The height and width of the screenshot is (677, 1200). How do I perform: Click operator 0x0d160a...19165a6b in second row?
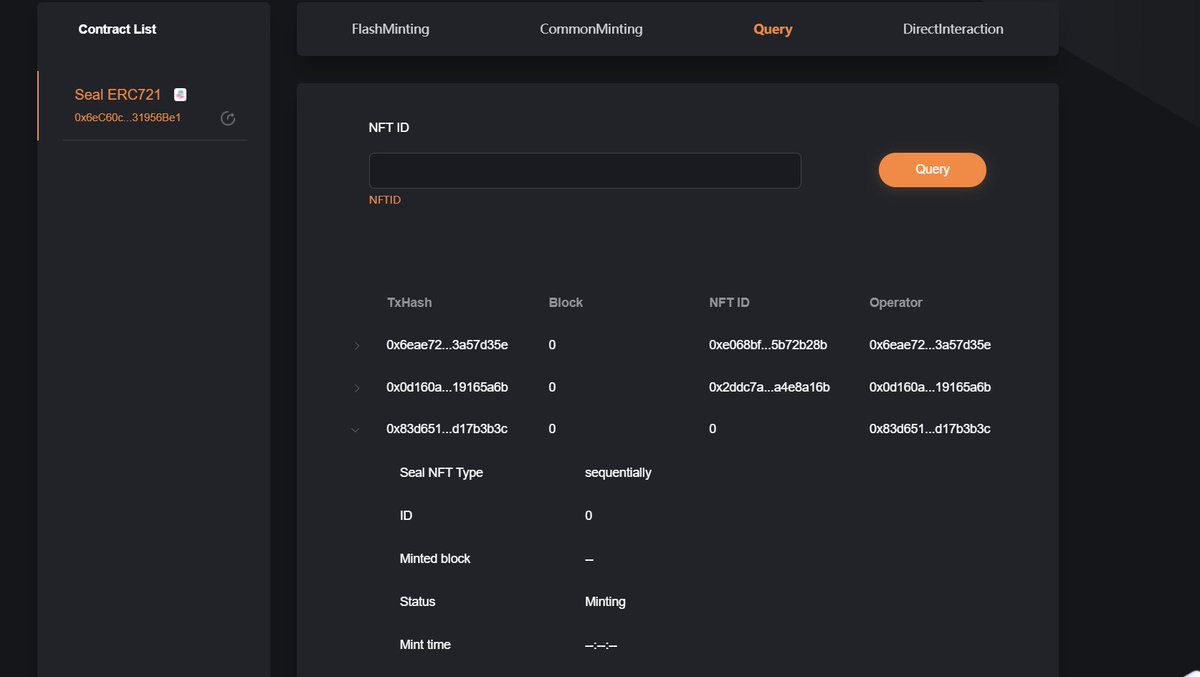pyautogui.click(x=930, y=387)
